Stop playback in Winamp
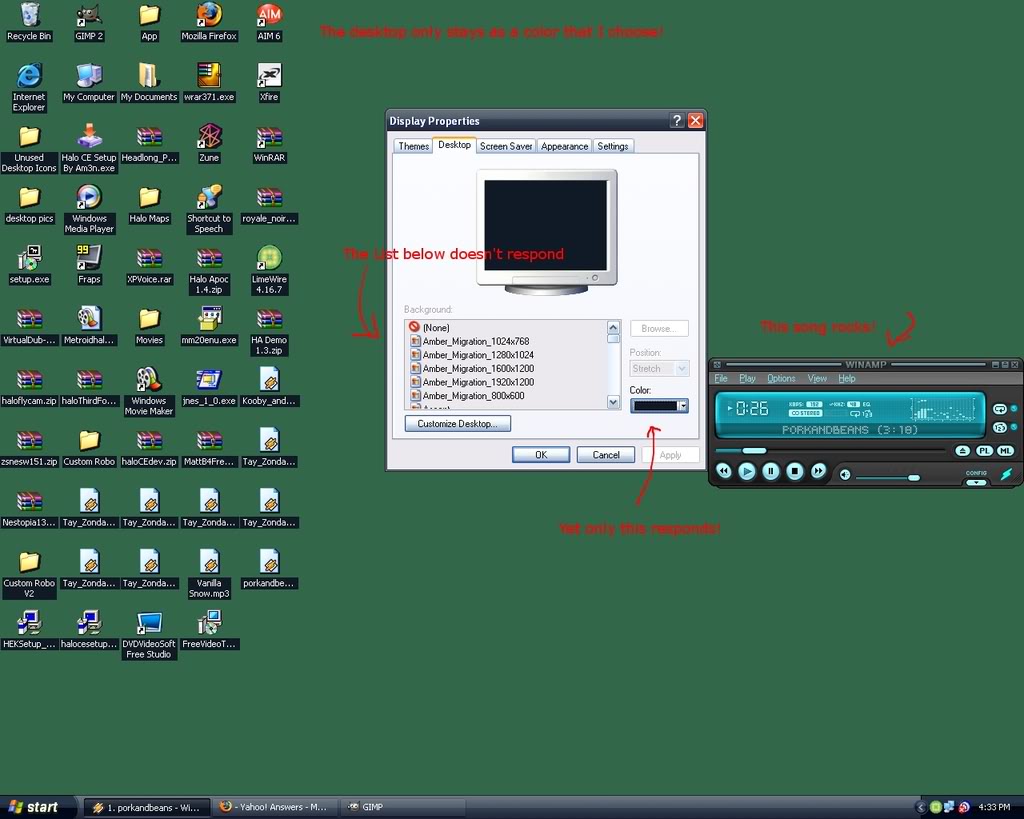1024x819 pixels. pyautogui.click(x=794, y=471)
